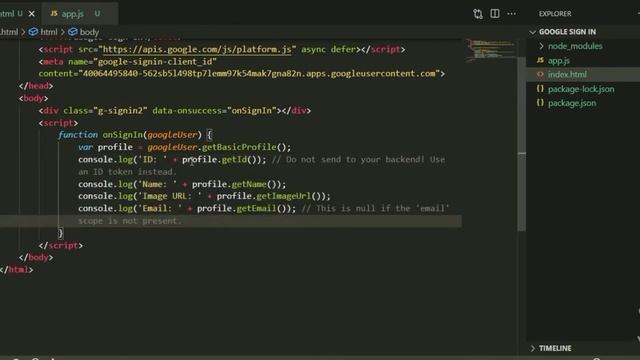Open index.html in the Explorer

pos(567,74)
